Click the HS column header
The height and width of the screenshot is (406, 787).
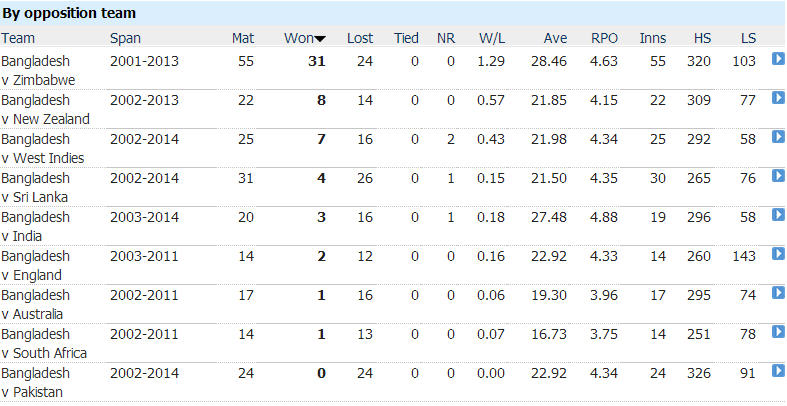702,38
